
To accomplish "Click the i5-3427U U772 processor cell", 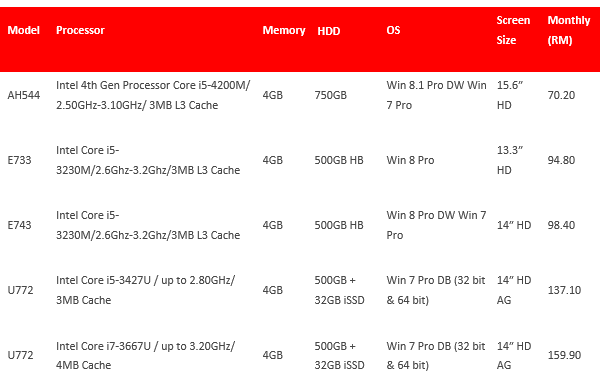I will (x=145, y=290).
